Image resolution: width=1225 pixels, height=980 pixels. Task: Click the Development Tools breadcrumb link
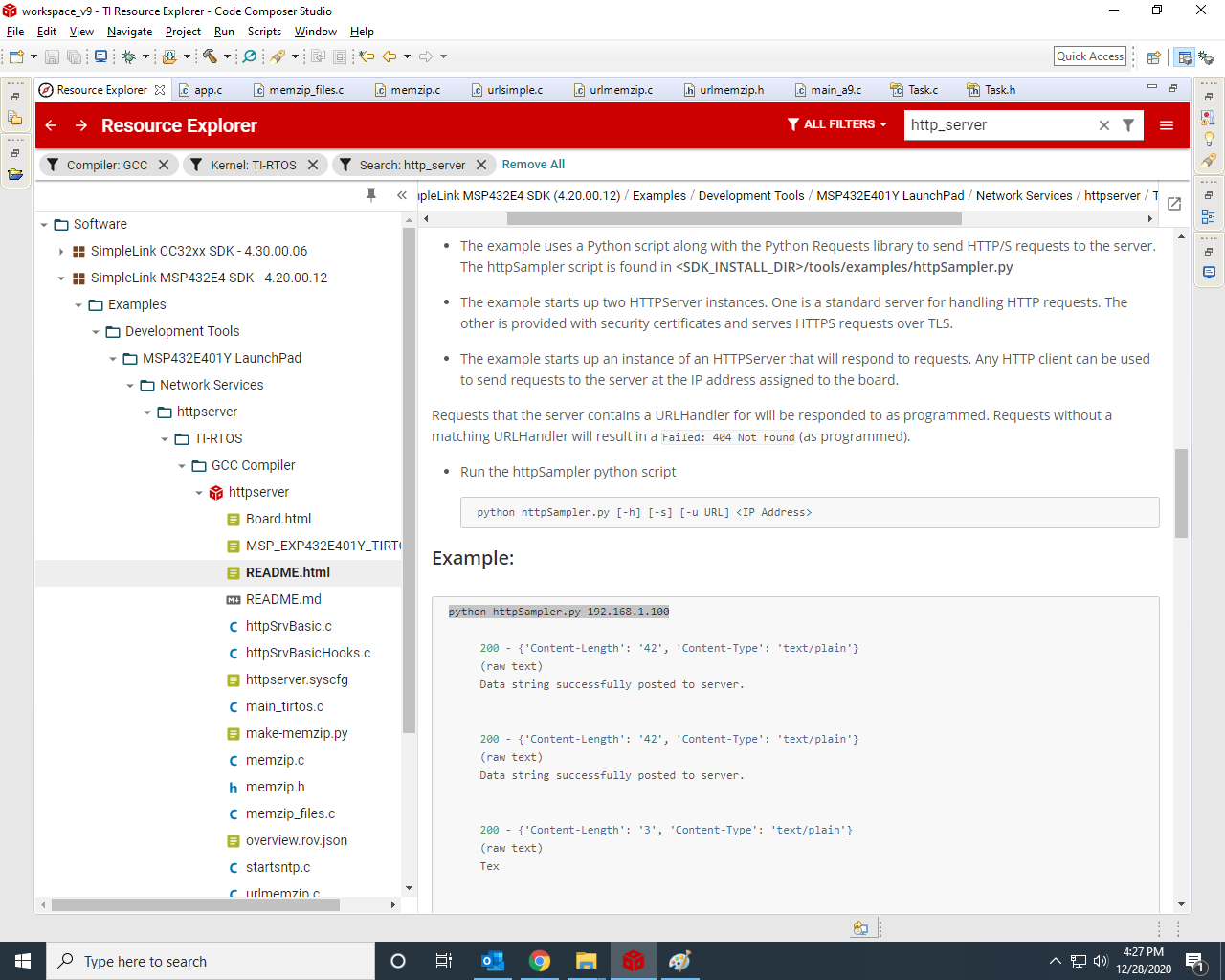click(751, 195)
